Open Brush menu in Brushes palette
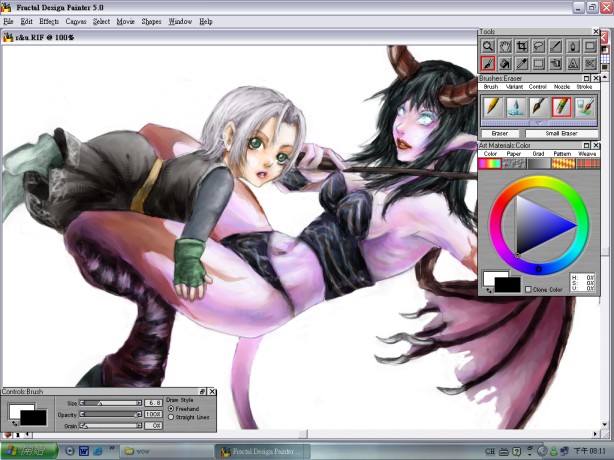This screenshot has height=460, width=614. [x=491, y=87]
